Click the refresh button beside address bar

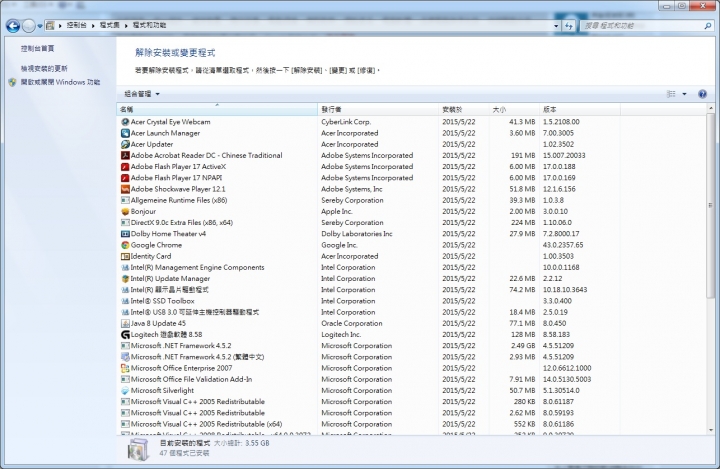569,26
